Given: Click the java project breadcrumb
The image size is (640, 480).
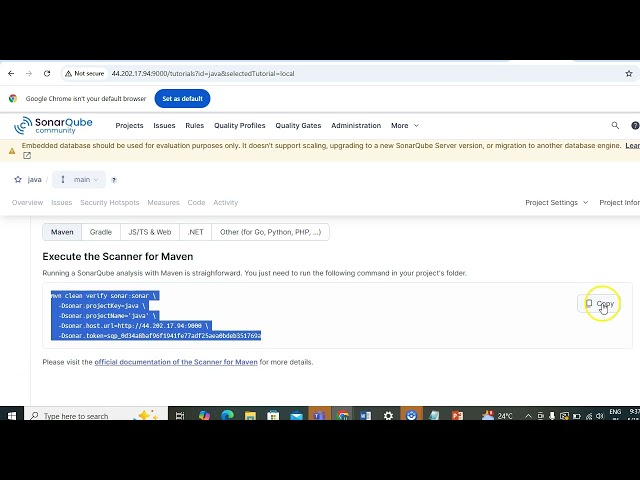Looking at the screenshot, I should click(34, 179).
